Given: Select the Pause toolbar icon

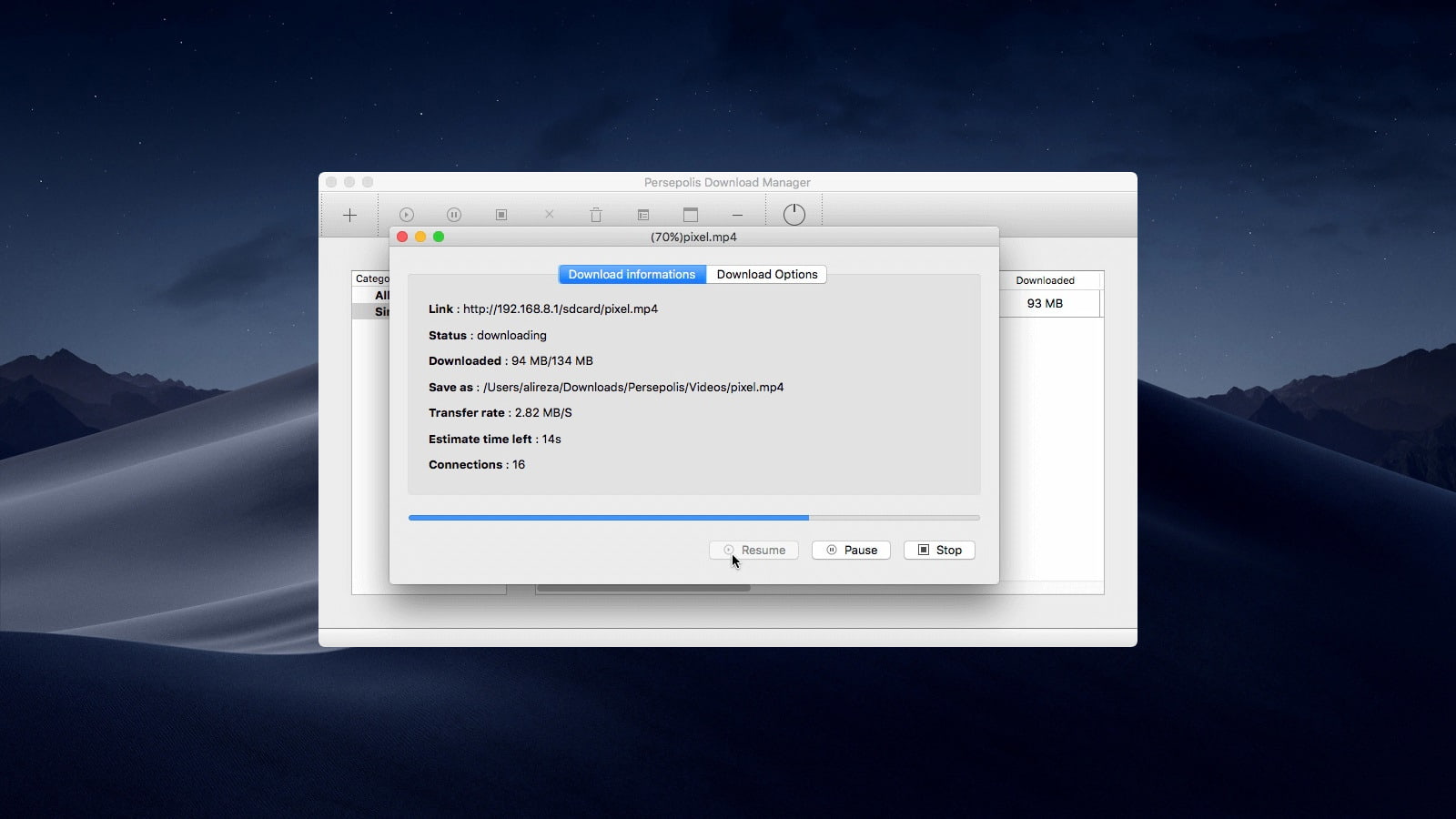Looking at the screenshot, I should pos(454,215).
